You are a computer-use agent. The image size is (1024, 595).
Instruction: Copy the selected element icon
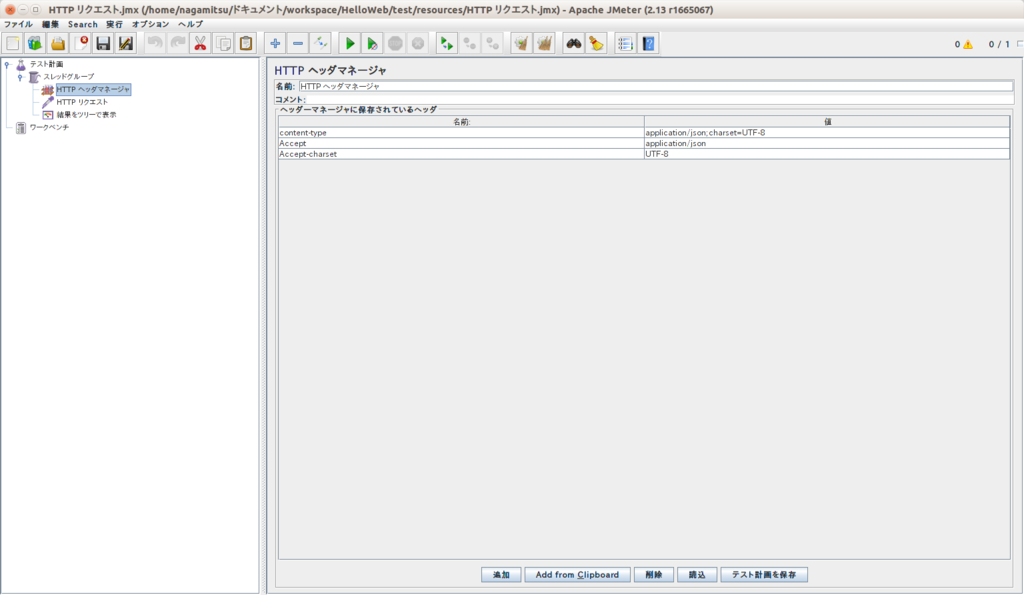tap(223, 44)
